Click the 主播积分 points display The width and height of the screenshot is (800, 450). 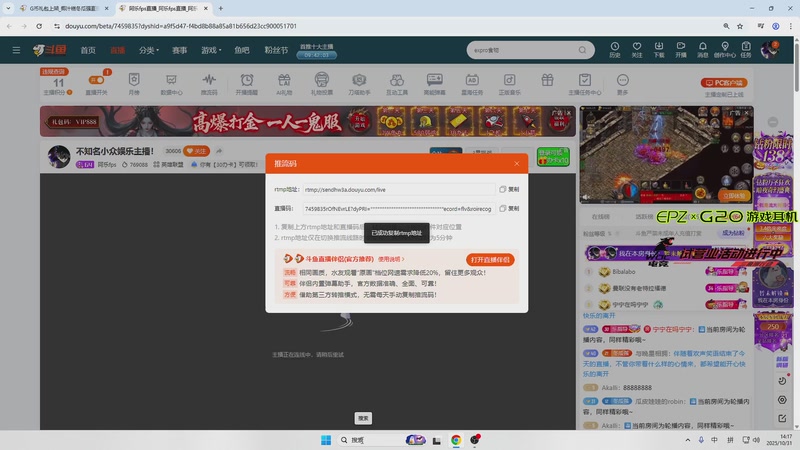pos(58,86)
